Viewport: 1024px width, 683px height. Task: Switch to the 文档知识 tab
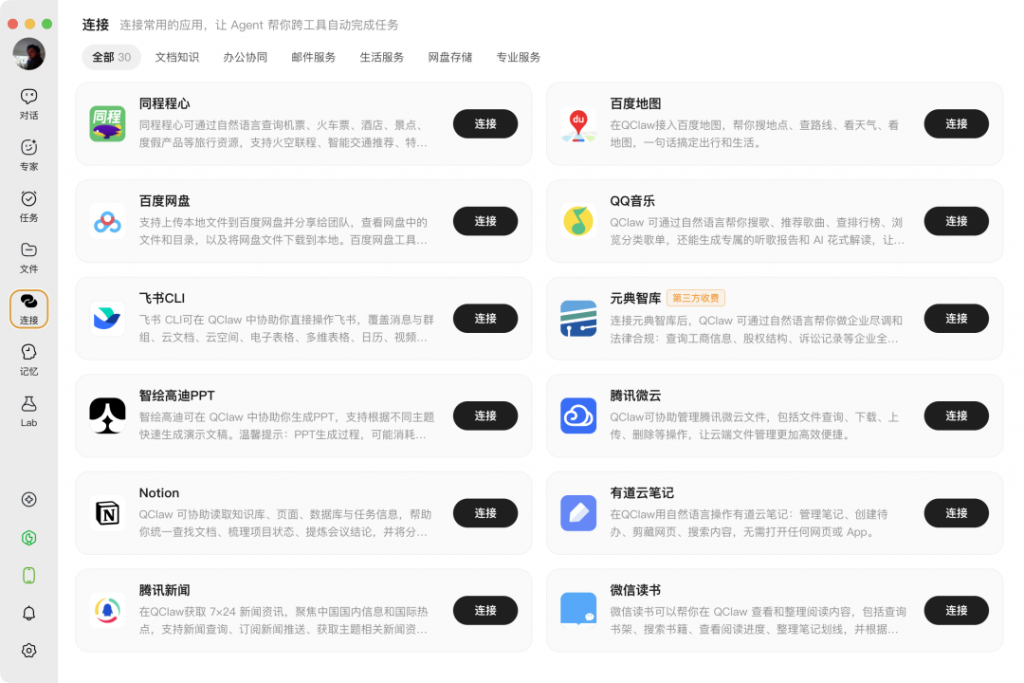click(177, 57)
